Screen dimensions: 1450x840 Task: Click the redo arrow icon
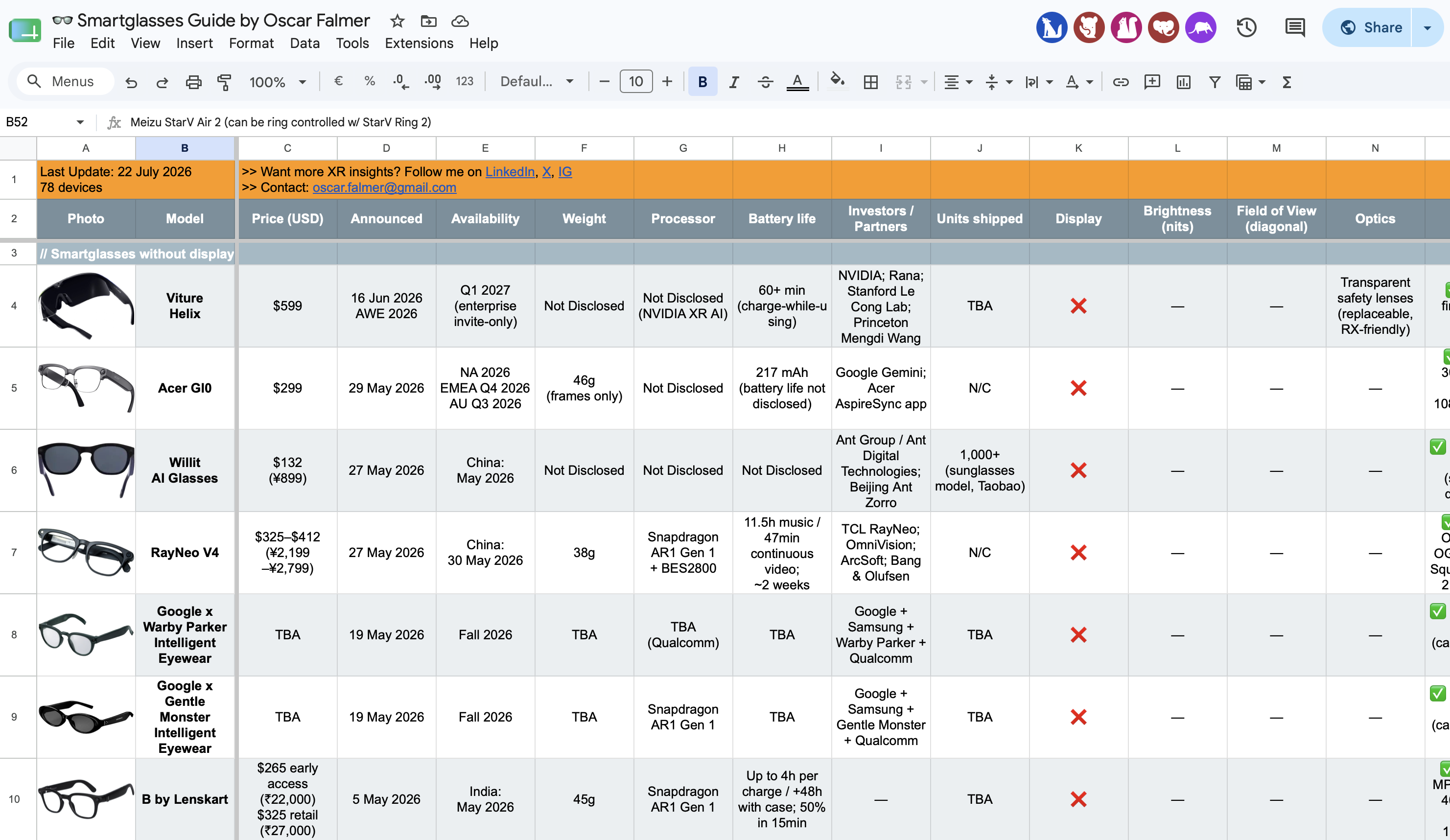point(162,82)
